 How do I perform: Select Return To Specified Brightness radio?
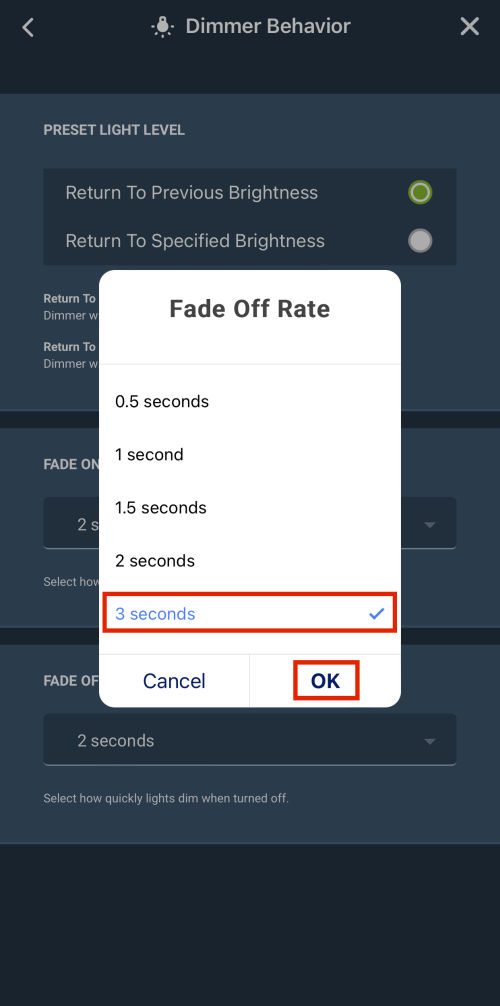[x=420, y=241]
